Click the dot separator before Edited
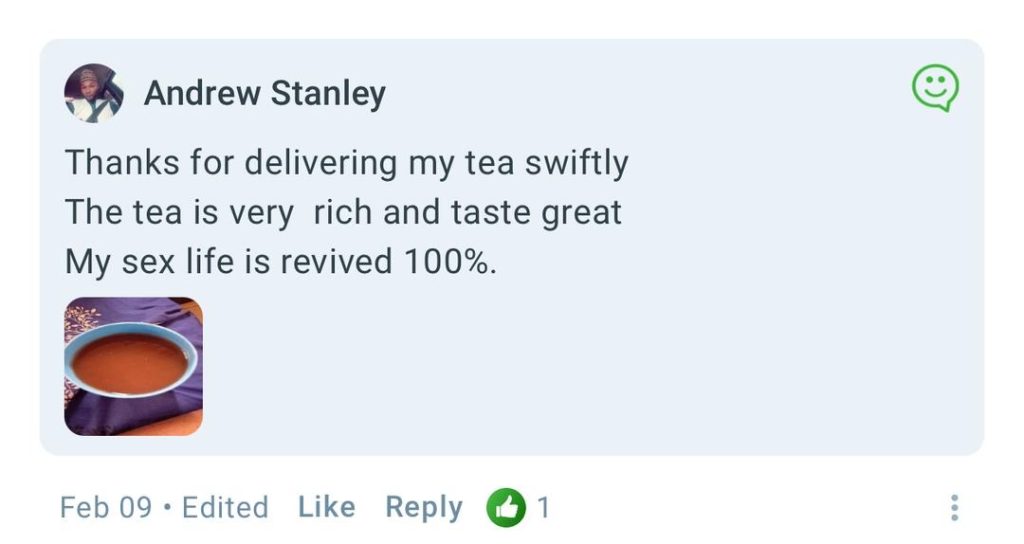Image resolution: width=1024 pixels, height=544 pixels. coord(167,508)
